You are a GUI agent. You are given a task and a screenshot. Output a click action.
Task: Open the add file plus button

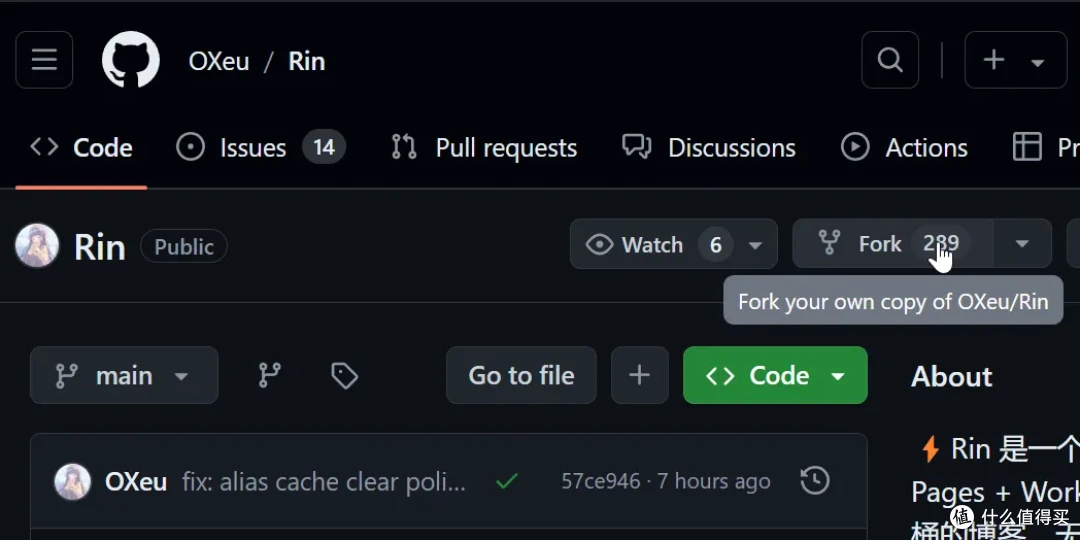point(640,375)
